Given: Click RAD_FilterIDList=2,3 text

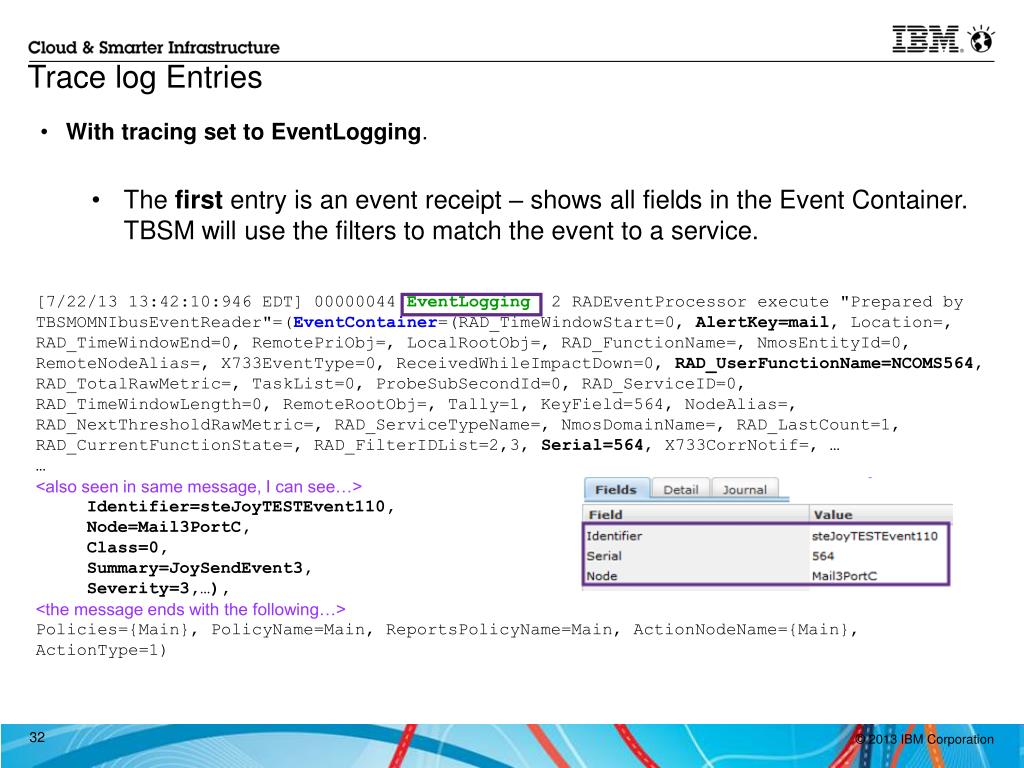Looking at the screenshot, I should point(417,445).
